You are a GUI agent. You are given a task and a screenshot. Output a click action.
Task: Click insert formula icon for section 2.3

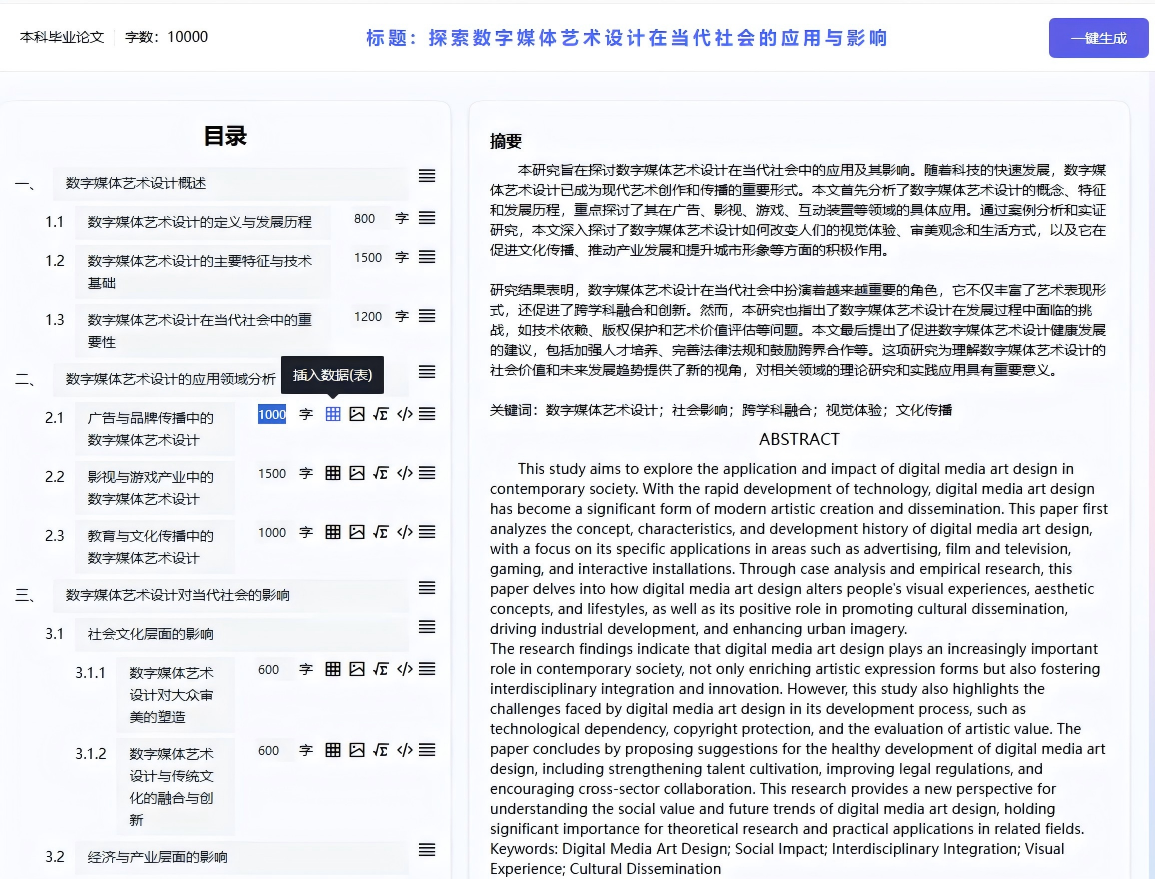click(381, 532)
